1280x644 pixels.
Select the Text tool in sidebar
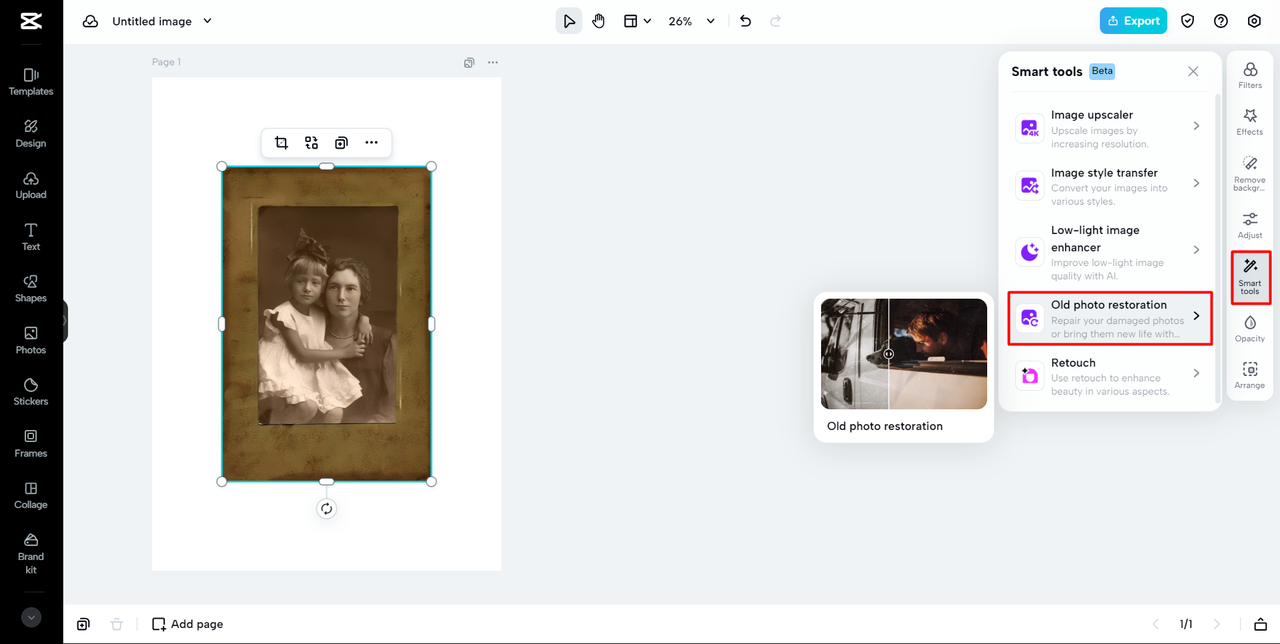tap(31, 237)
